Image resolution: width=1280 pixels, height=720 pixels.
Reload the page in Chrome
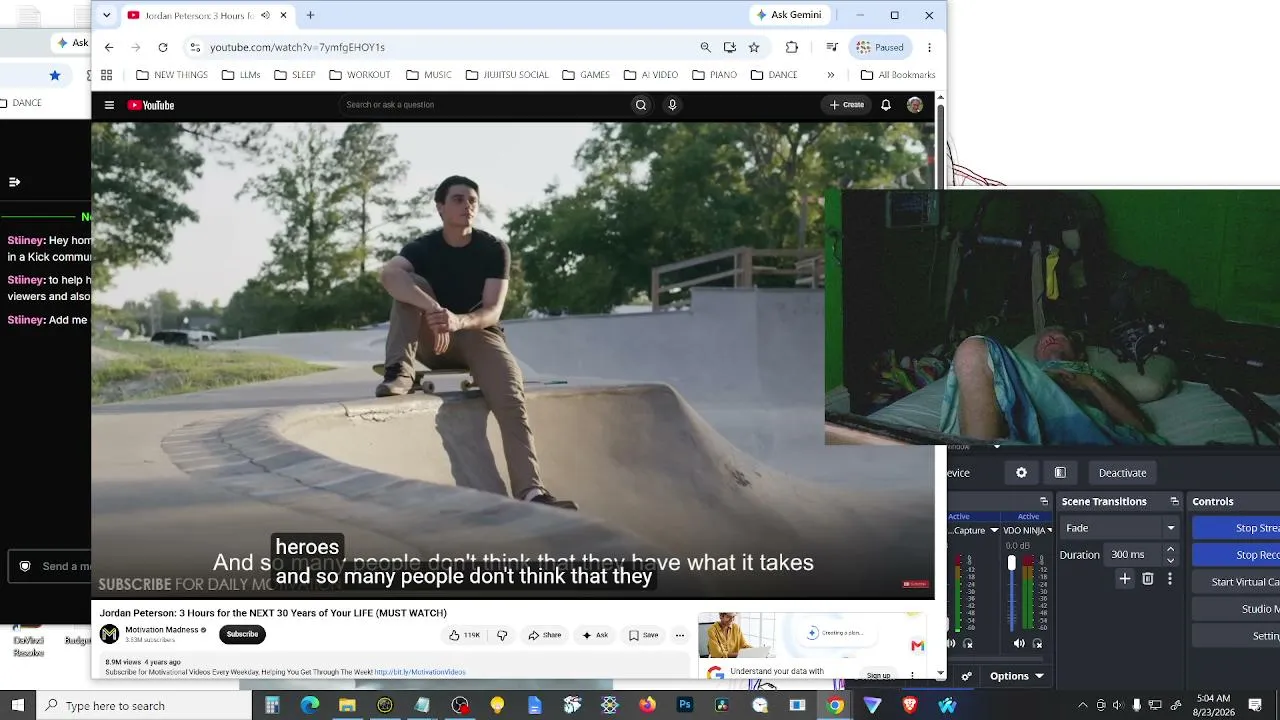tap(163, 47)
